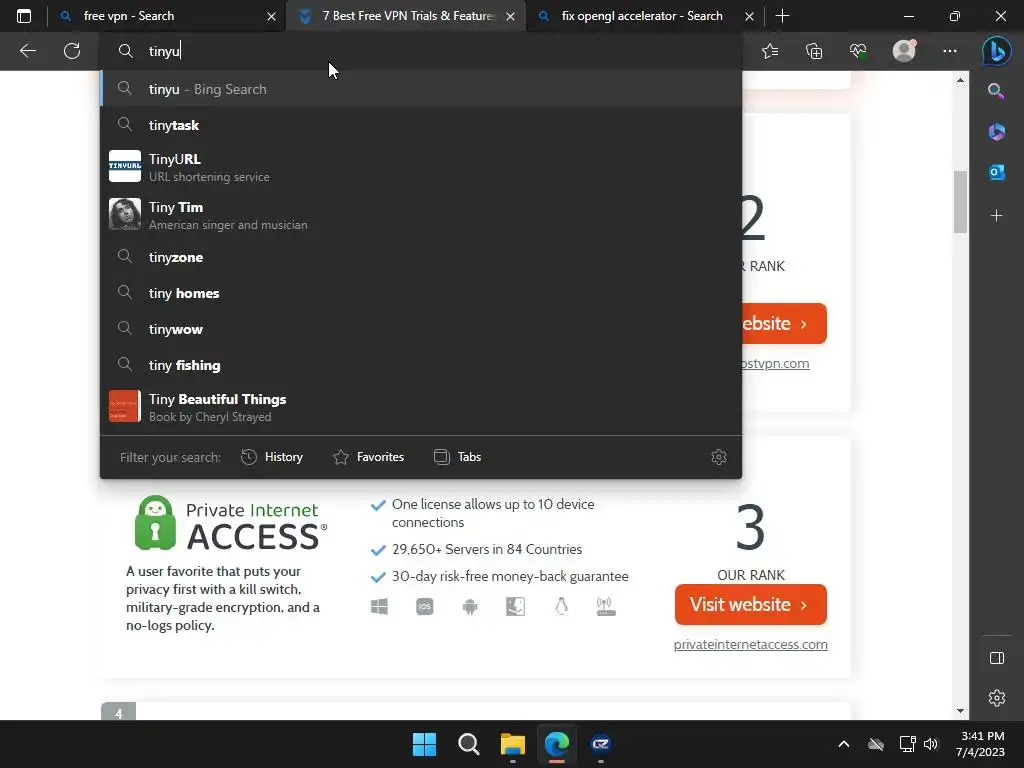
Task: Open Bing Chat icon in sidebar
Action: click(x=997, y=52)
